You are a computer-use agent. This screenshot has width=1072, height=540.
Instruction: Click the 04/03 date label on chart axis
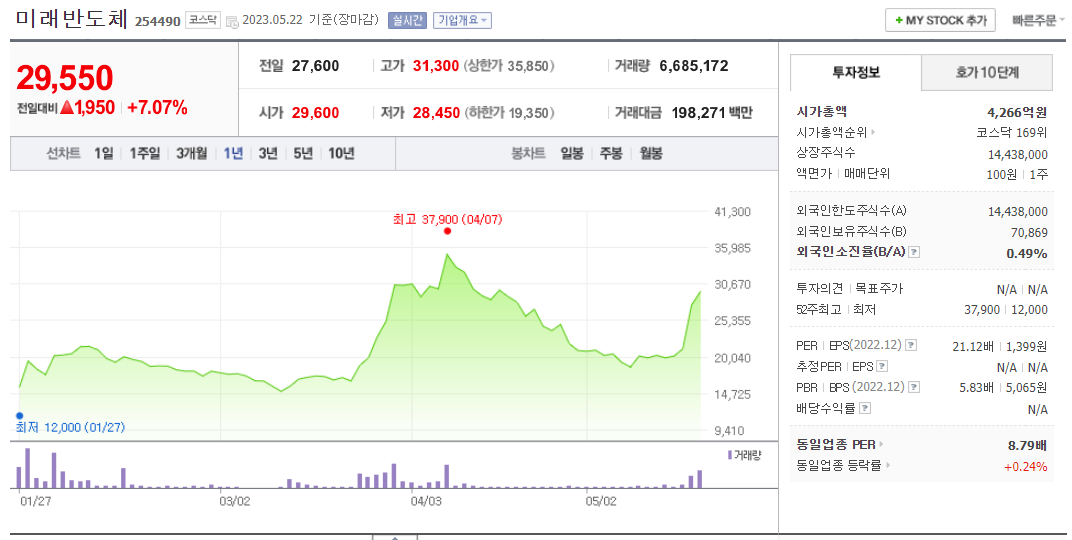pyautogui.click(x=426, y=501)
